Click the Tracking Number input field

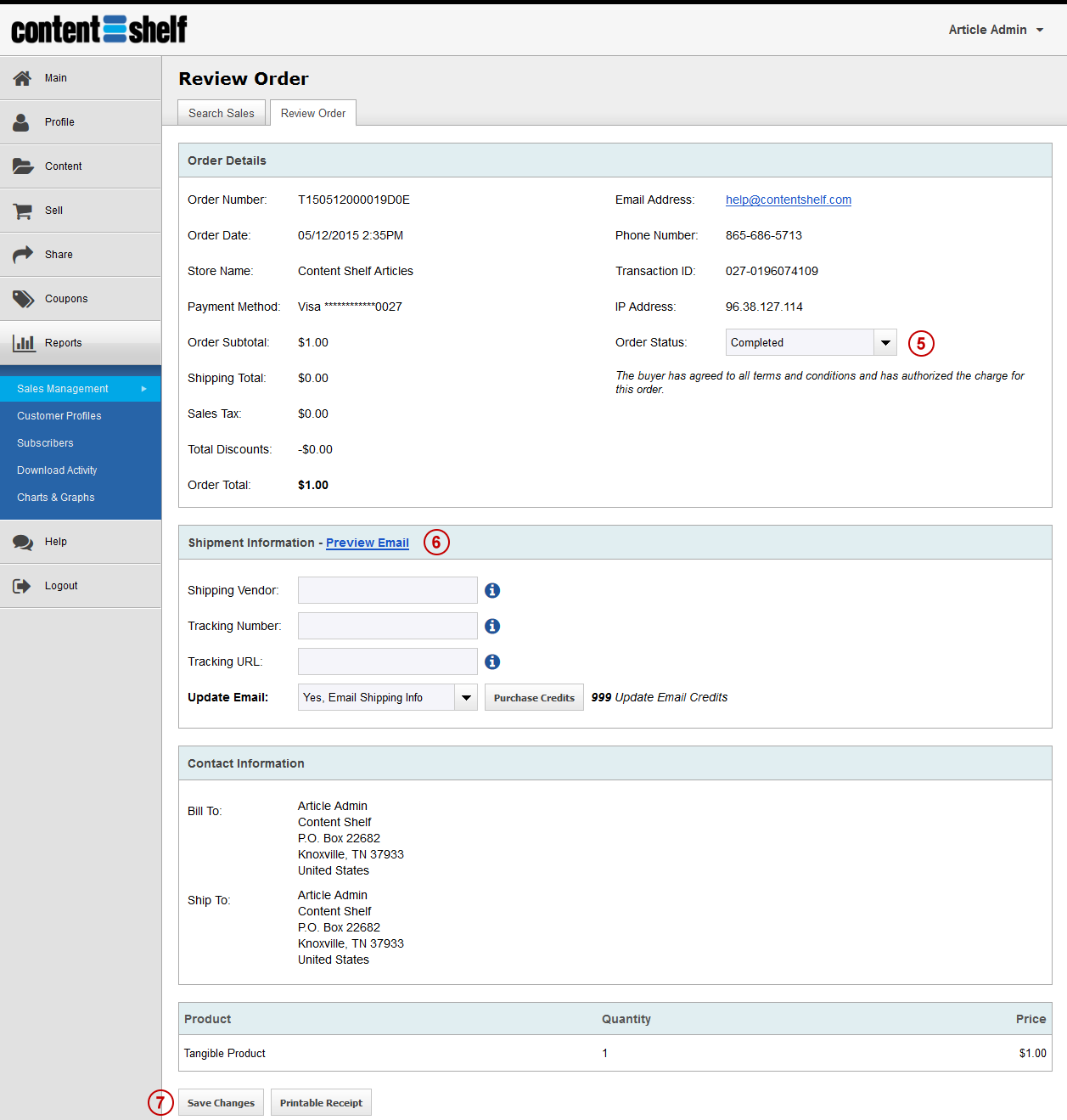388,626
